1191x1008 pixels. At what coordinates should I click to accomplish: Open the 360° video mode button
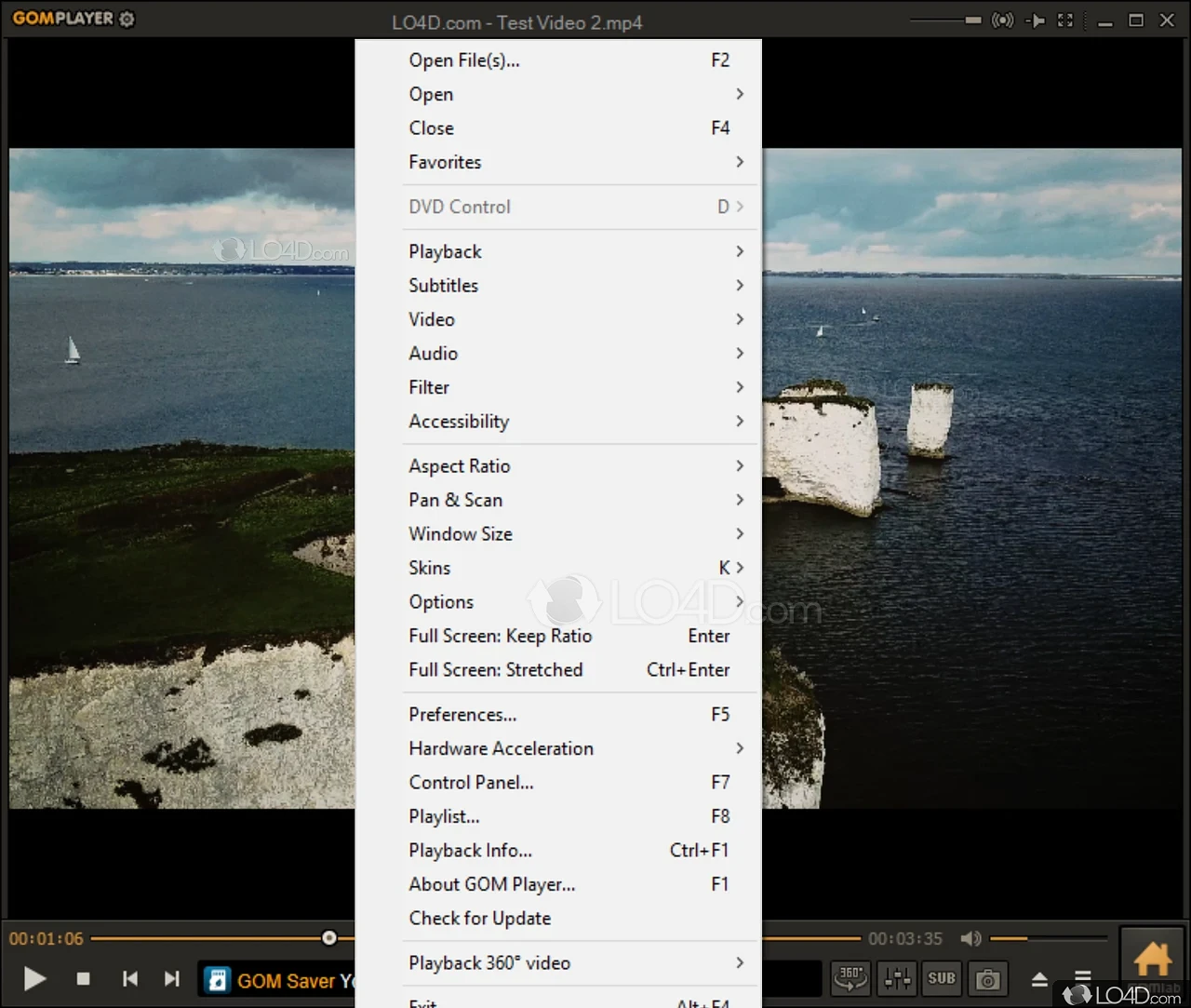pyautogui.click(x=850, y=978)
